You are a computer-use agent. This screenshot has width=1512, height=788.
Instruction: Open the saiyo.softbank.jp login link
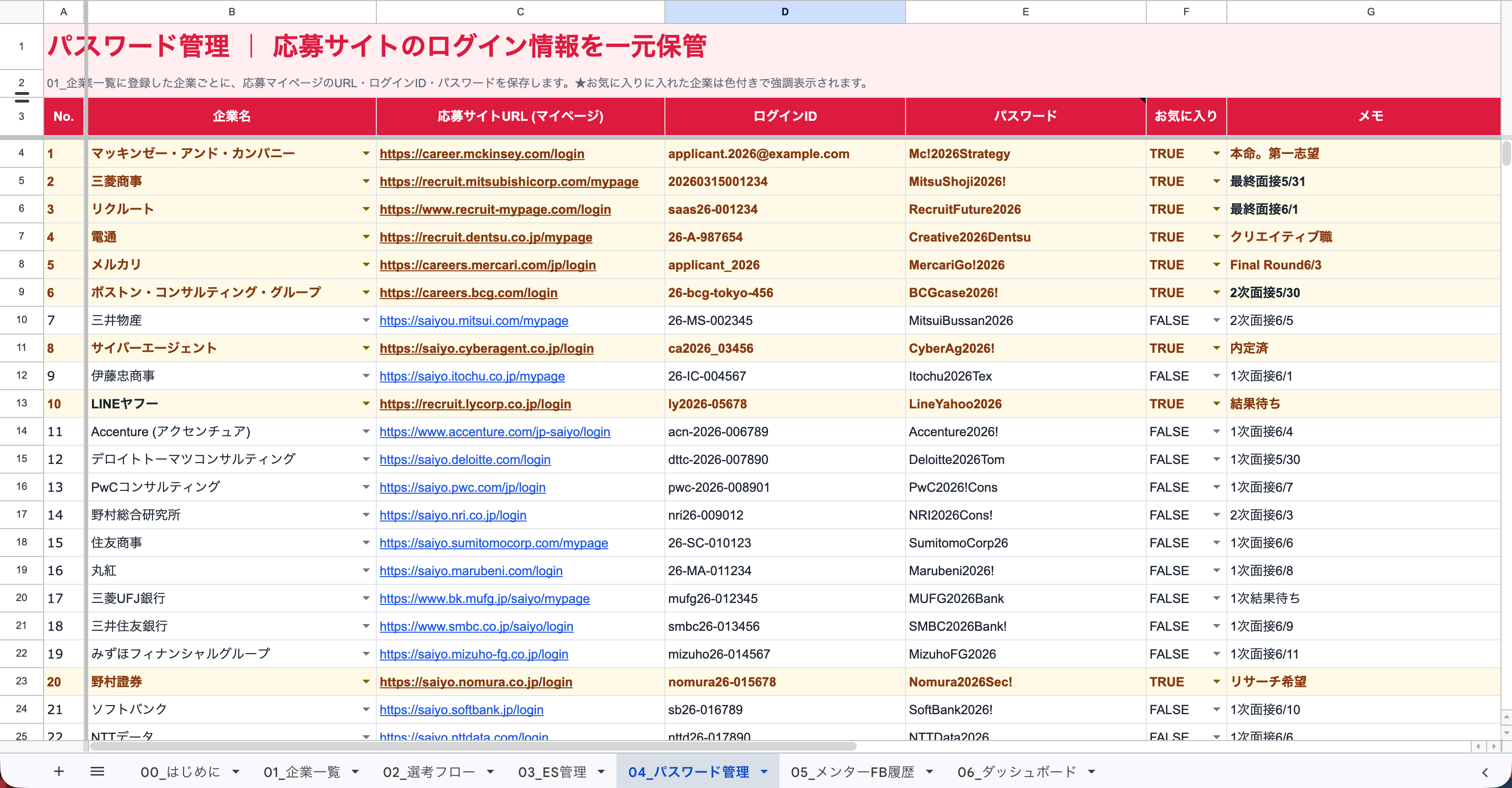coord(461,710)
